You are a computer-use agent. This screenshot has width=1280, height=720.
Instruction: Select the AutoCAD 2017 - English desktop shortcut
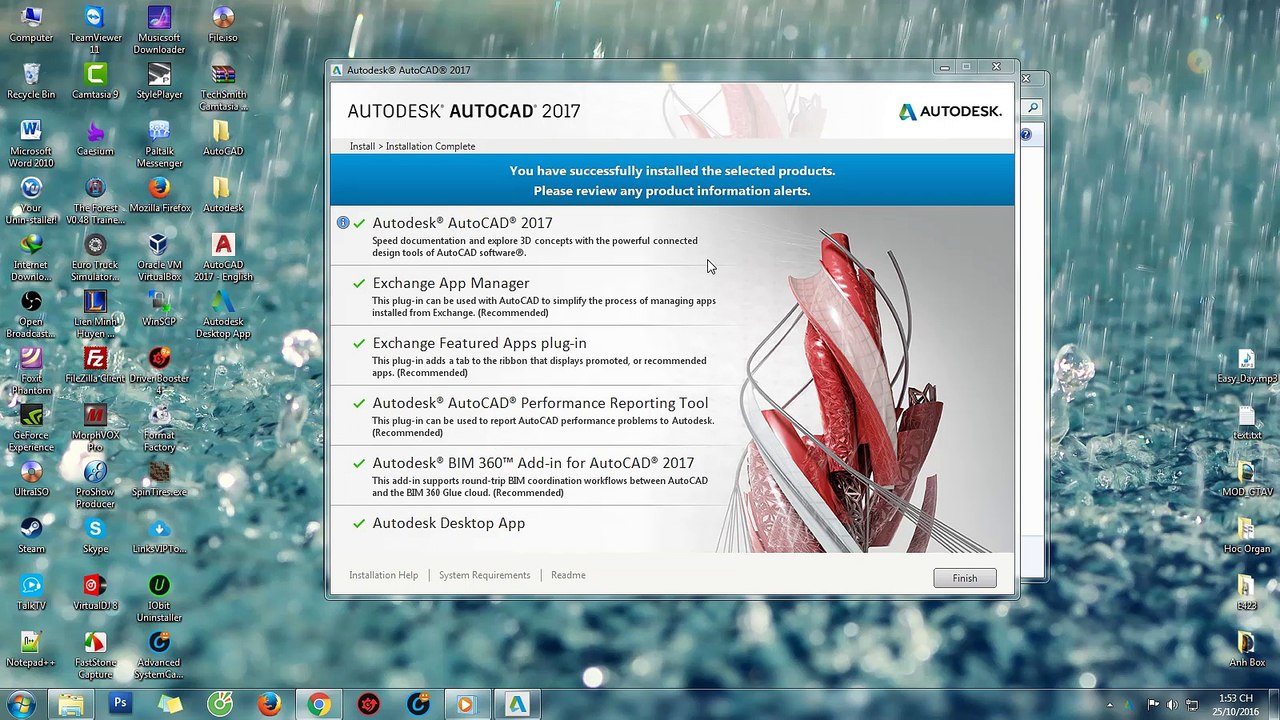tap(223, 257)
